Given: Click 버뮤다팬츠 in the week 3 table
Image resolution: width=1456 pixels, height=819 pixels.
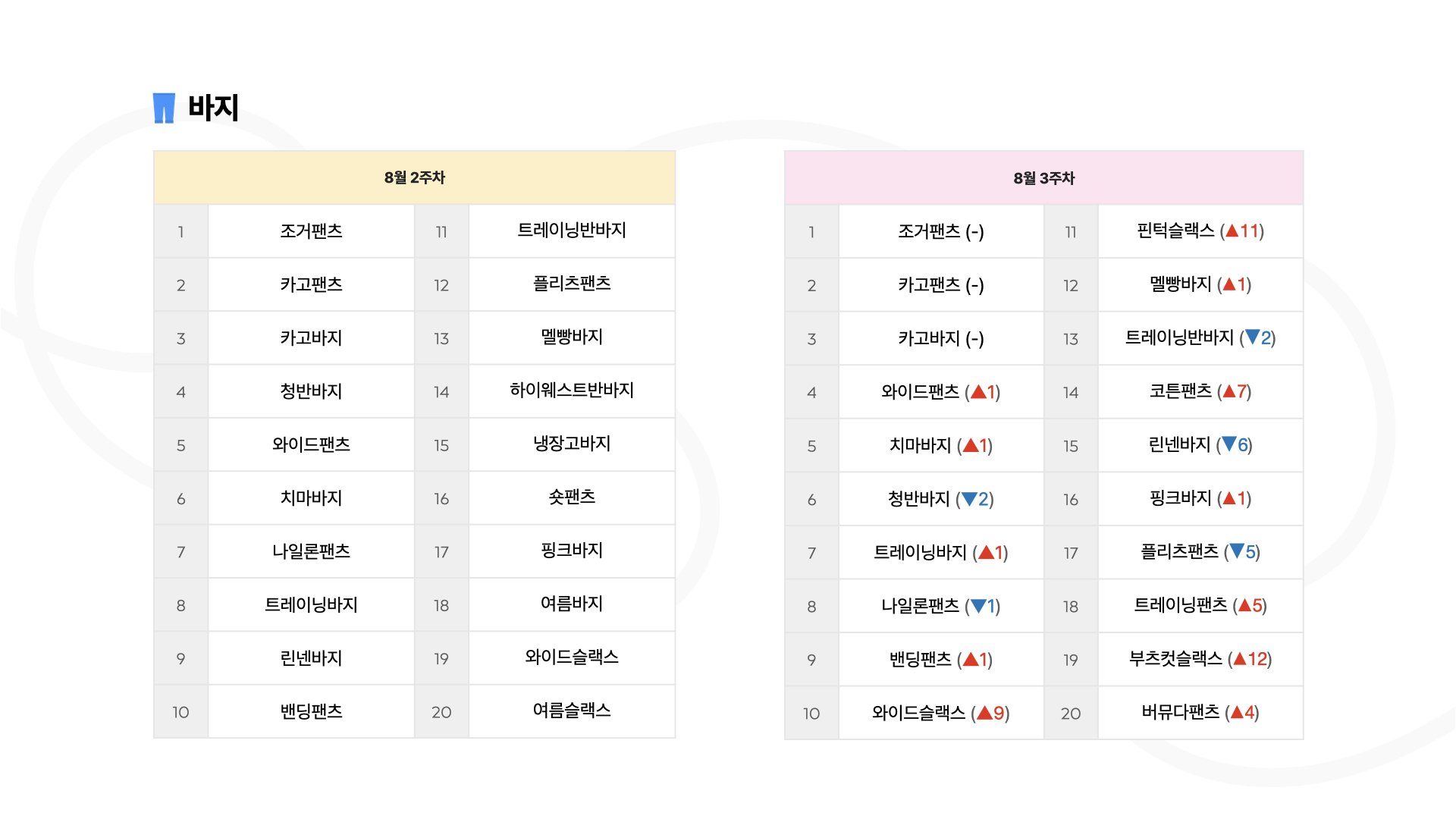Looking at the screenshot, I should pyautogui.click(x=1181, y=711).
